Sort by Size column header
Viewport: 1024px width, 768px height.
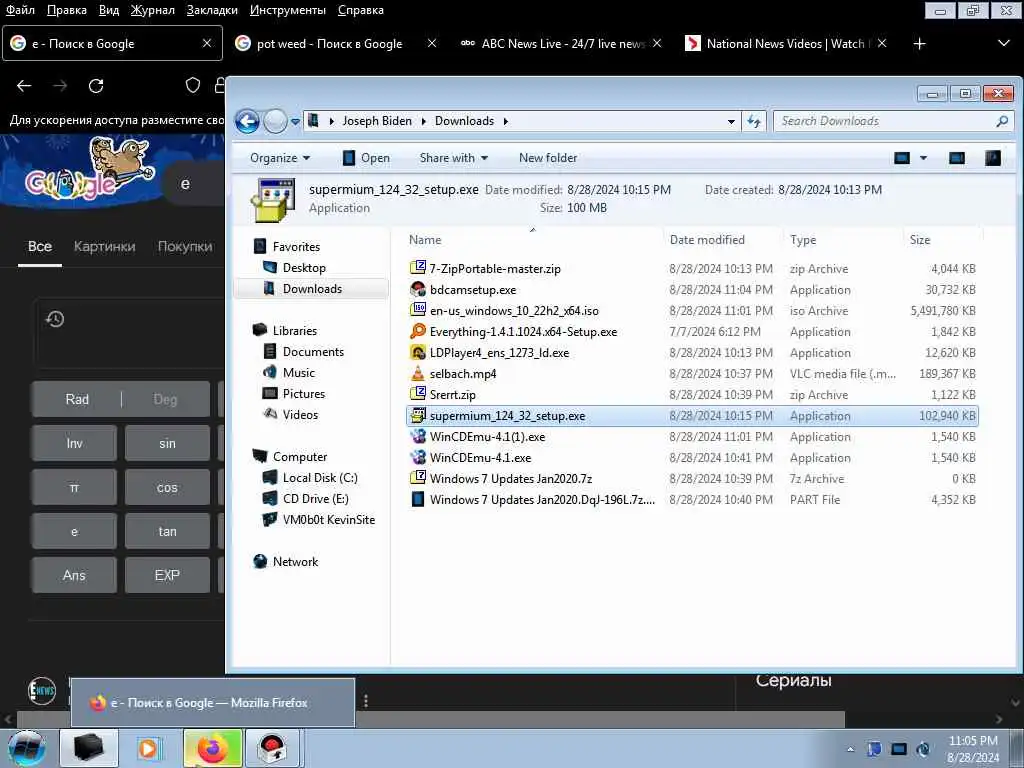point(942,240)
